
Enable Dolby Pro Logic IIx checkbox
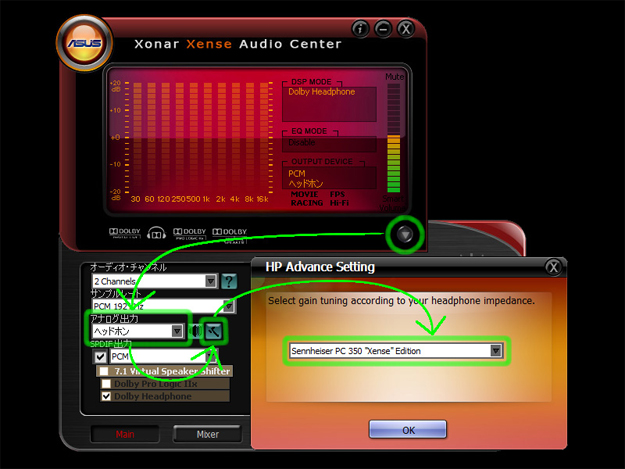click(x=106, y=384)
